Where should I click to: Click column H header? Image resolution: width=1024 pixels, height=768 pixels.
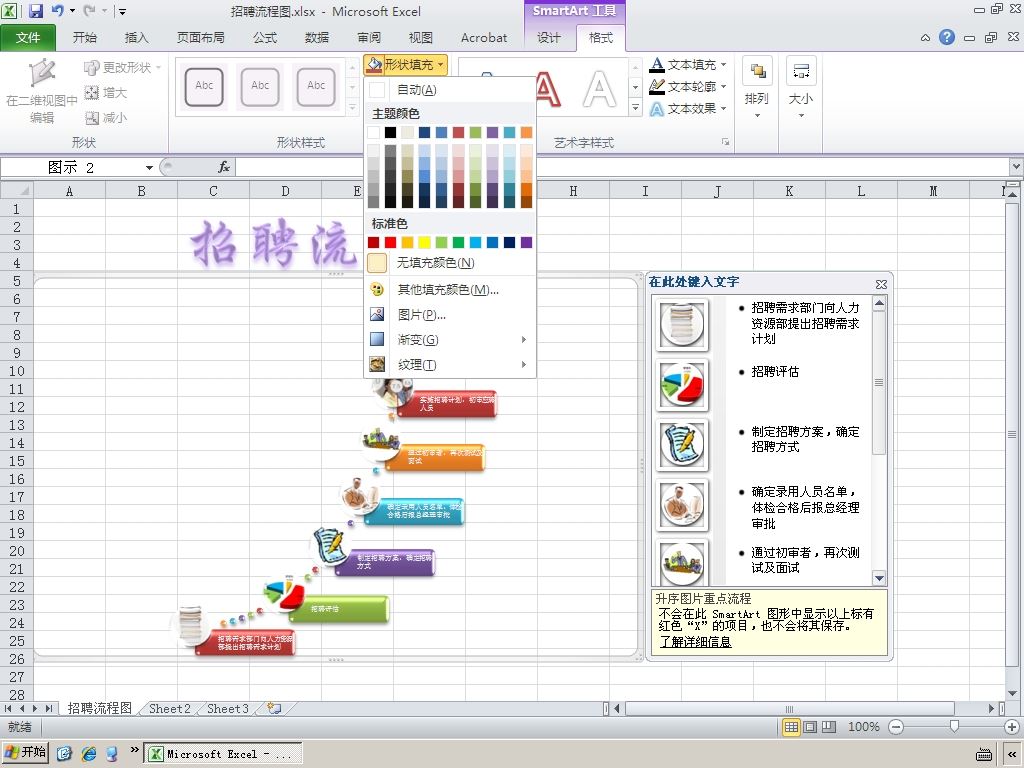(x=573, y=191)
